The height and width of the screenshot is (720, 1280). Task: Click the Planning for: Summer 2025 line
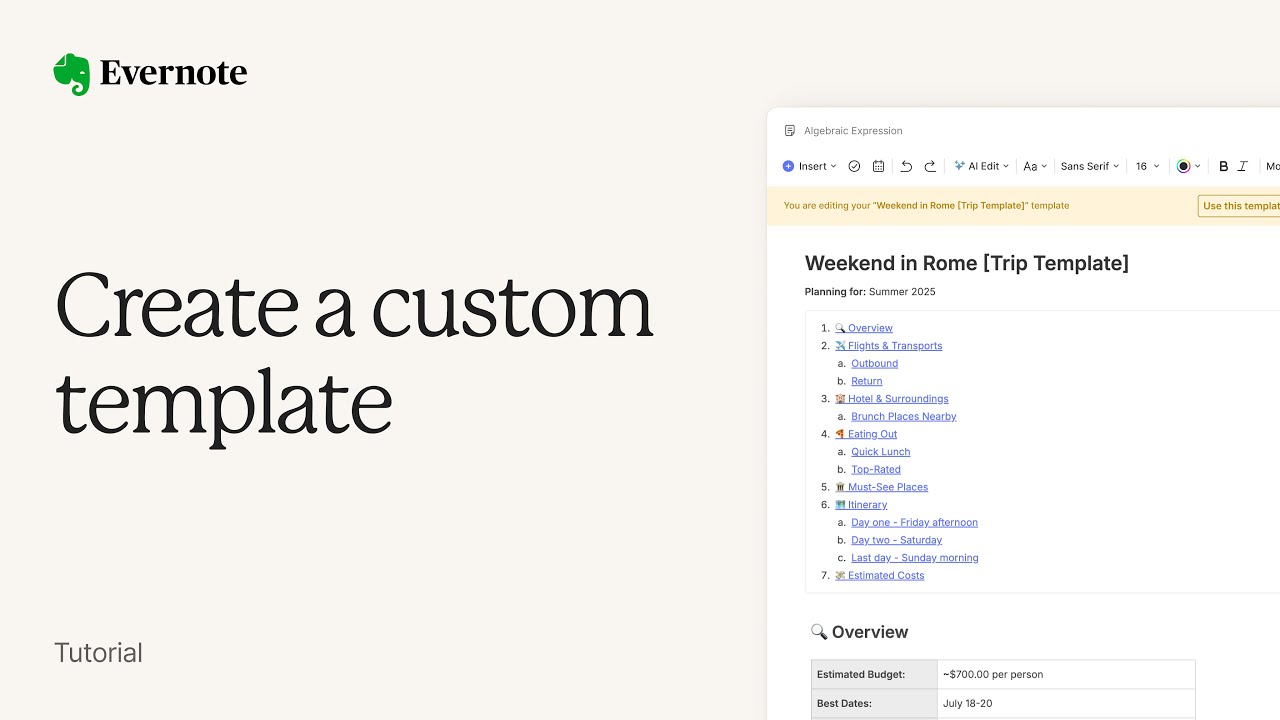[x=870, y=292]
